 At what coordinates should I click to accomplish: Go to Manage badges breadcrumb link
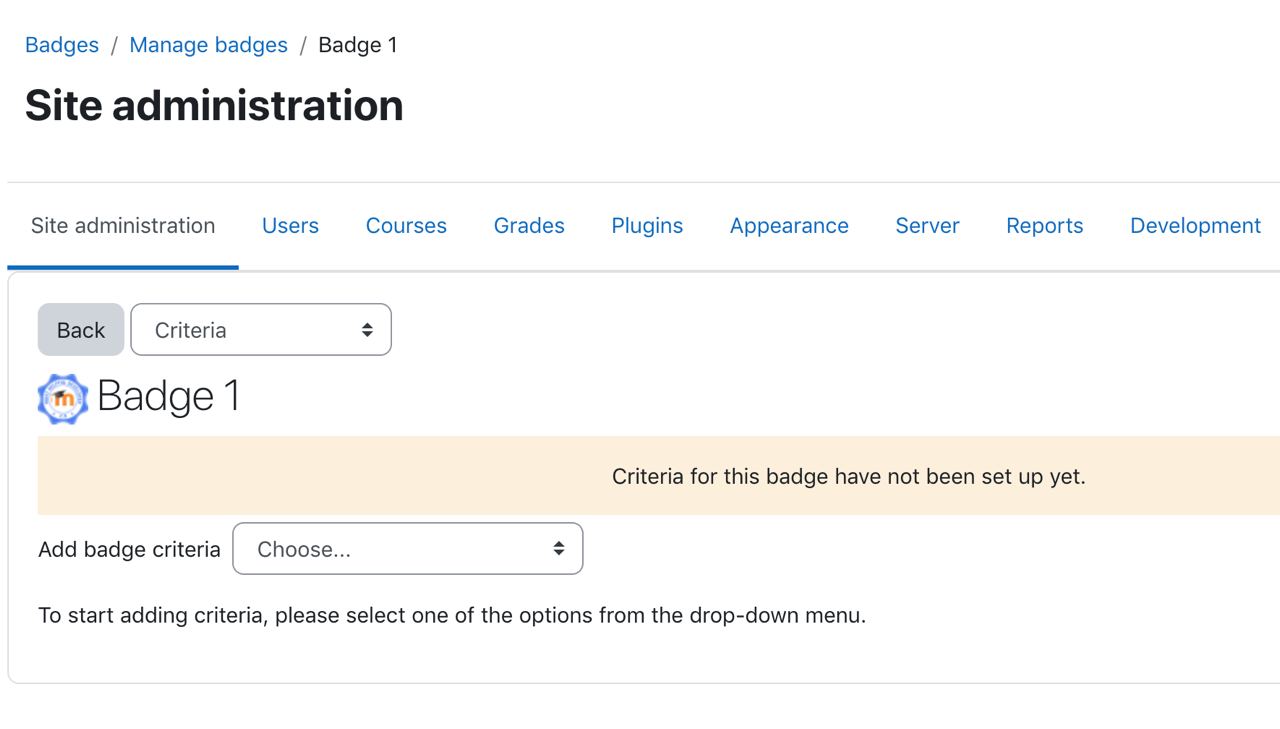(x=208, y=45)
